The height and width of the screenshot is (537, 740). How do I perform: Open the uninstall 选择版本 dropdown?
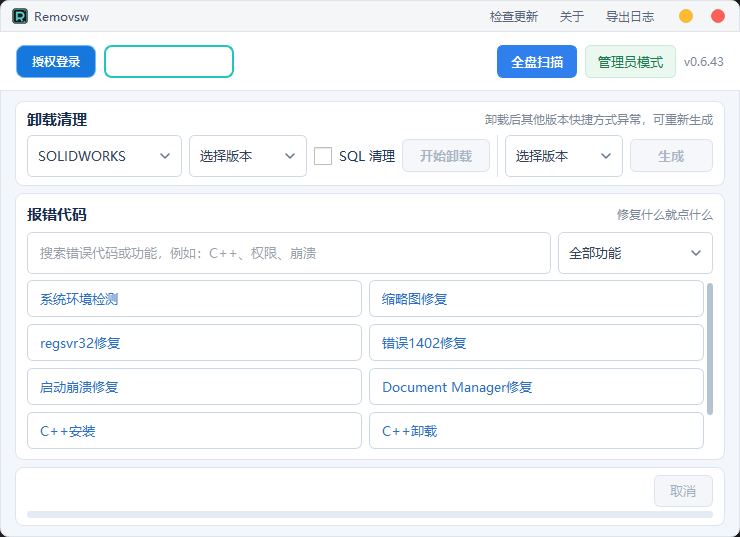tap(248, 156)
